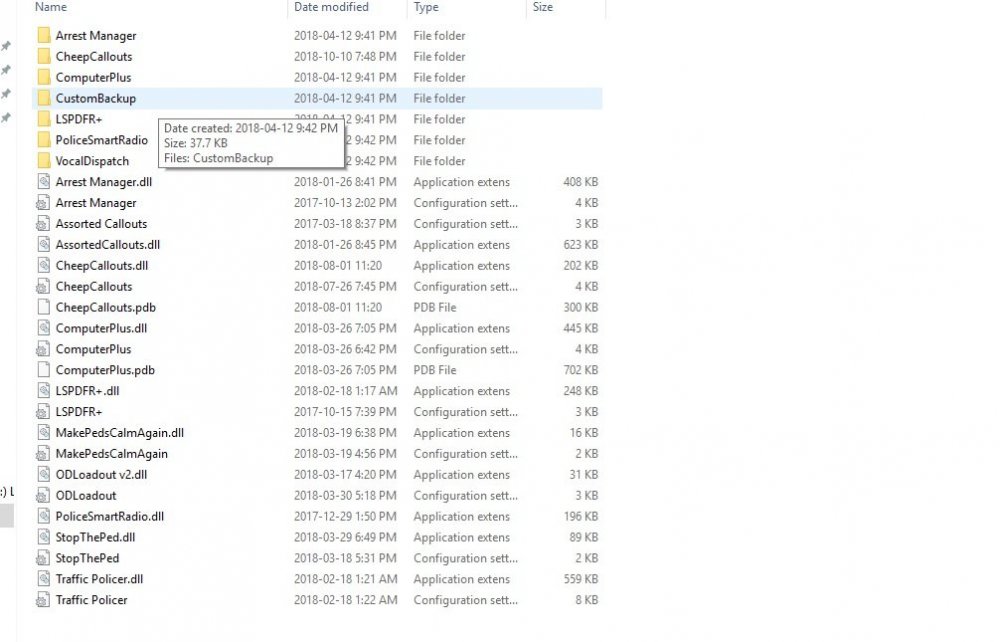
Task: Select the CustomBackup folder name
Action: click(96, 98)
